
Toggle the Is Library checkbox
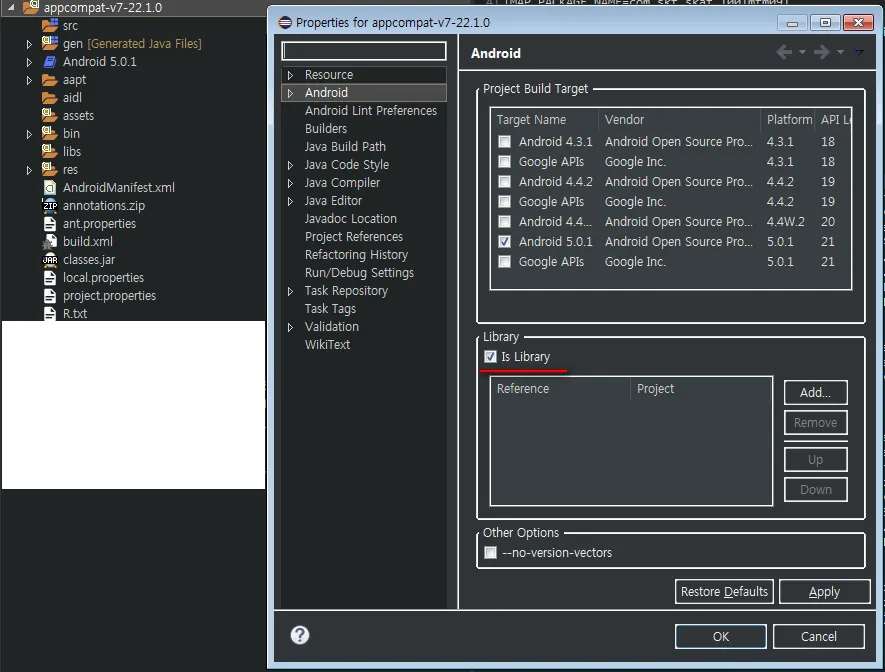coord(490,357)
